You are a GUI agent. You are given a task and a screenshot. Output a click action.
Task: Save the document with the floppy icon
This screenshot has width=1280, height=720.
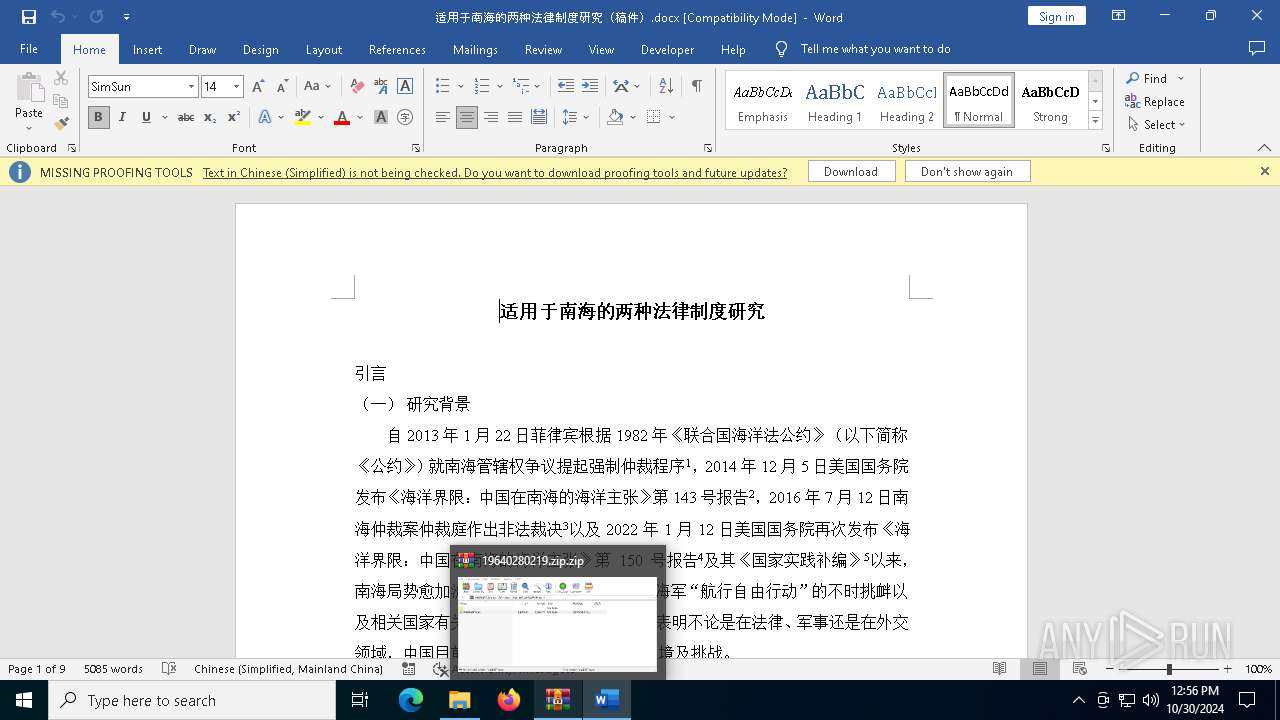coord(29,17)
